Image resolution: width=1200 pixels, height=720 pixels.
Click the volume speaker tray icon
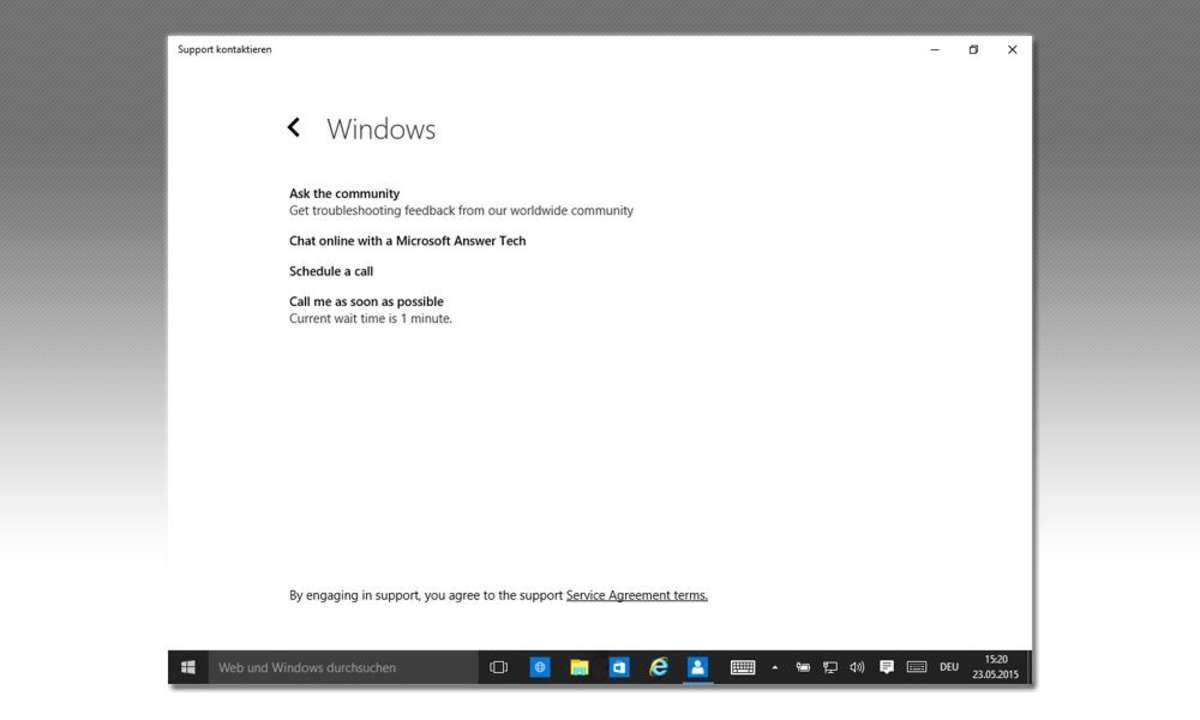[x=857, y=667]
